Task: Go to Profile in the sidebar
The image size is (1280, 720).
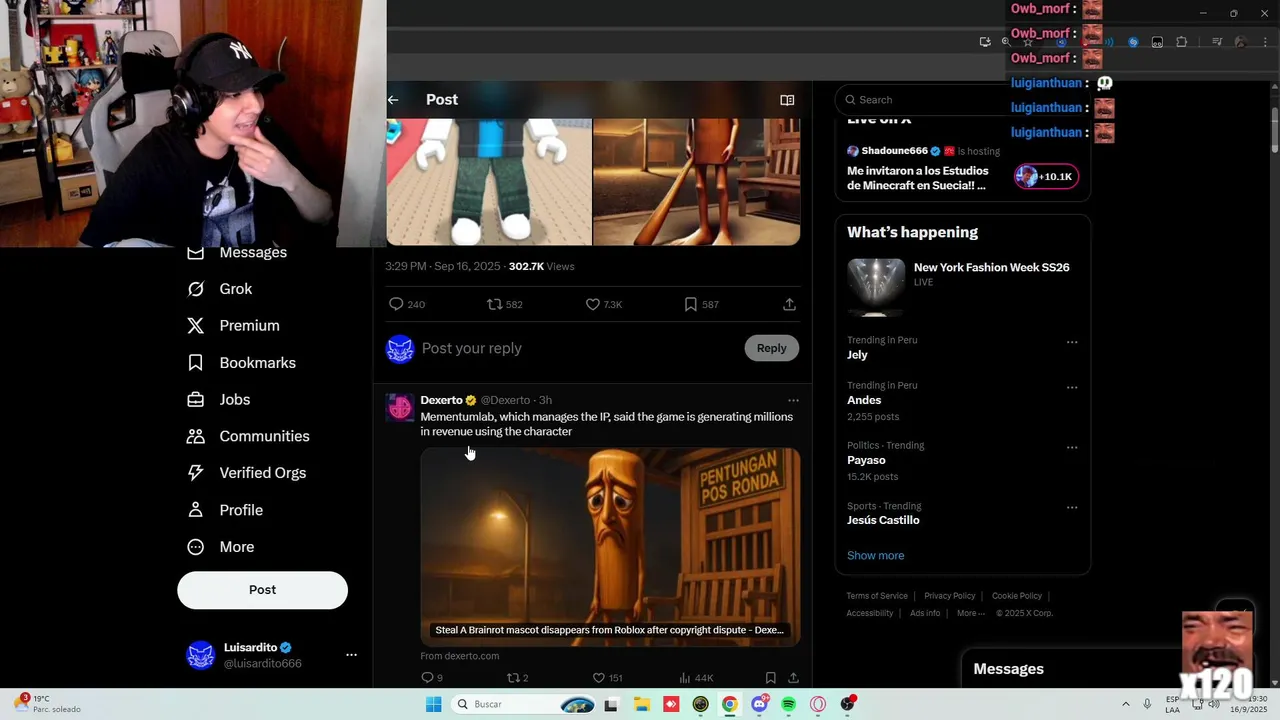Action: (x=225, y=510)
